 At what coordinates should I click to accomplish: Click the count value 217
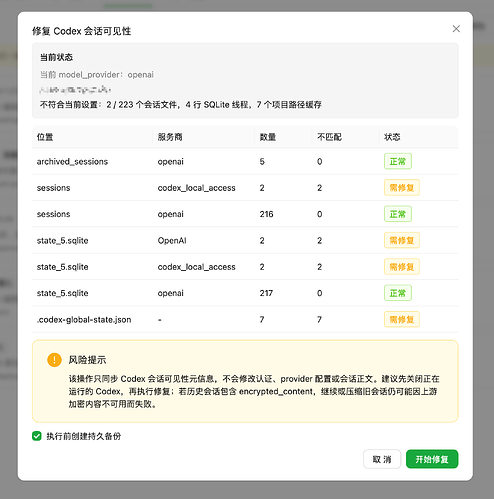point(266,293)
